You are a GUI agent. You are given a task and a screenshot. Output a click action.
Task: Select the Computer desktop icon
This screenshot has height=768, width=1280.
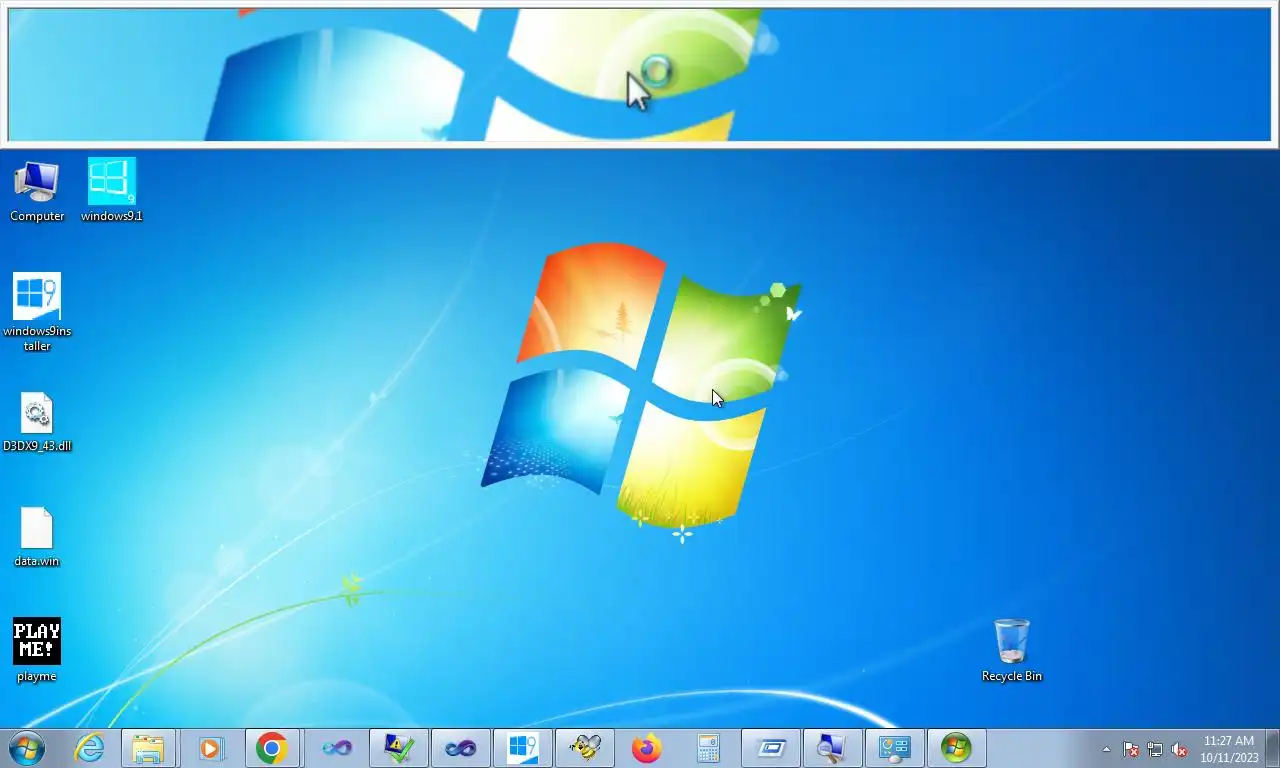pyautogui.click(x=37, y=191)
